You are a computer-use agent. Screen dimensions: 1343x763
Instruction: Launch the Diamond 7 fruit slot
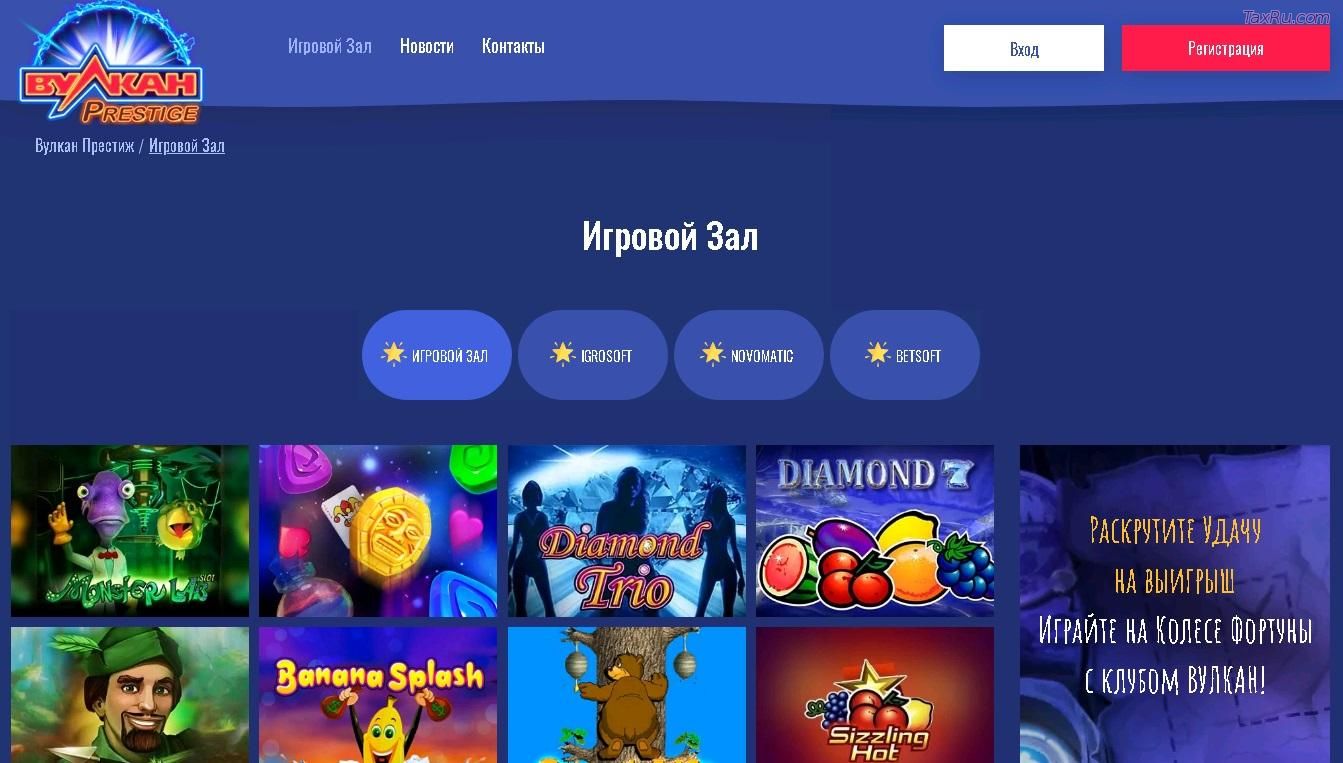[875, 531]
